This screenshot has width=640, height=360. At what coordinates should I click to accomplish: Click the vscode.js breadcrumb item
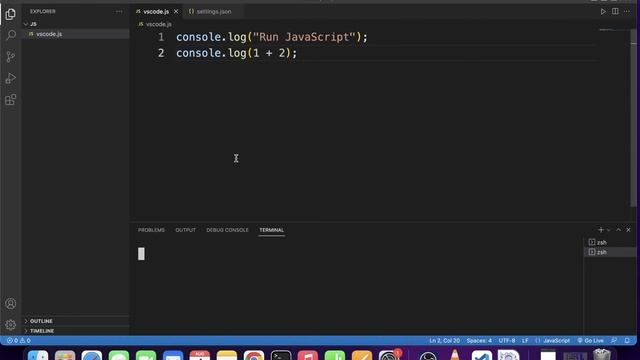pyautogui.click(x=158, y=24)
